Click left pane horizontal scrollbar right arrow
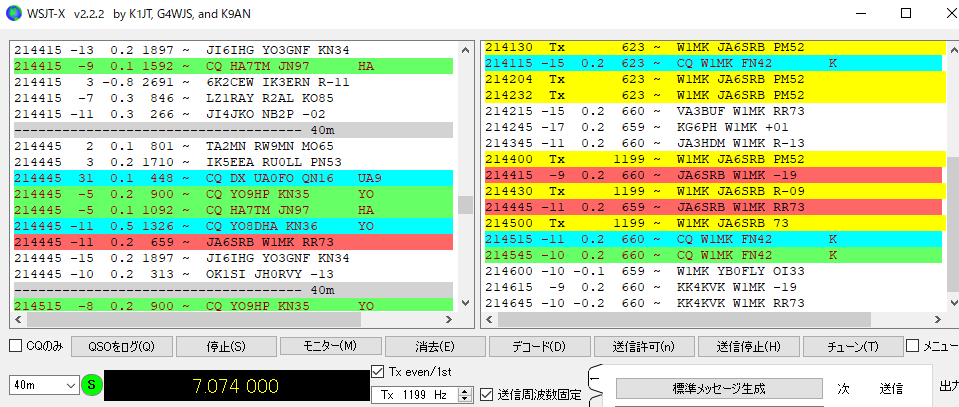The height and width of the screenshot is (407, 959). point(449,319)
